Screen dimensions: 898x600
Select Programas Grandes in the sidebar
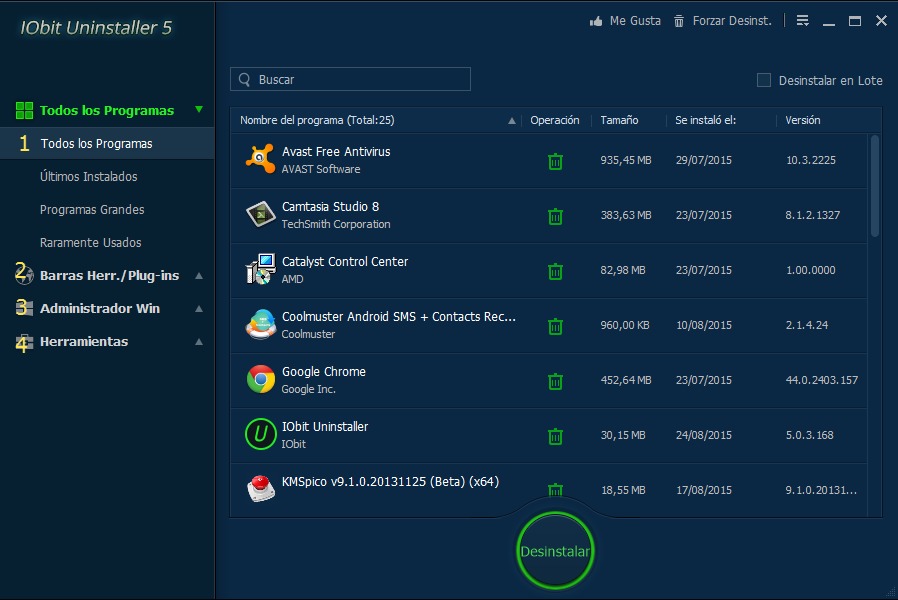pos(92,210)
